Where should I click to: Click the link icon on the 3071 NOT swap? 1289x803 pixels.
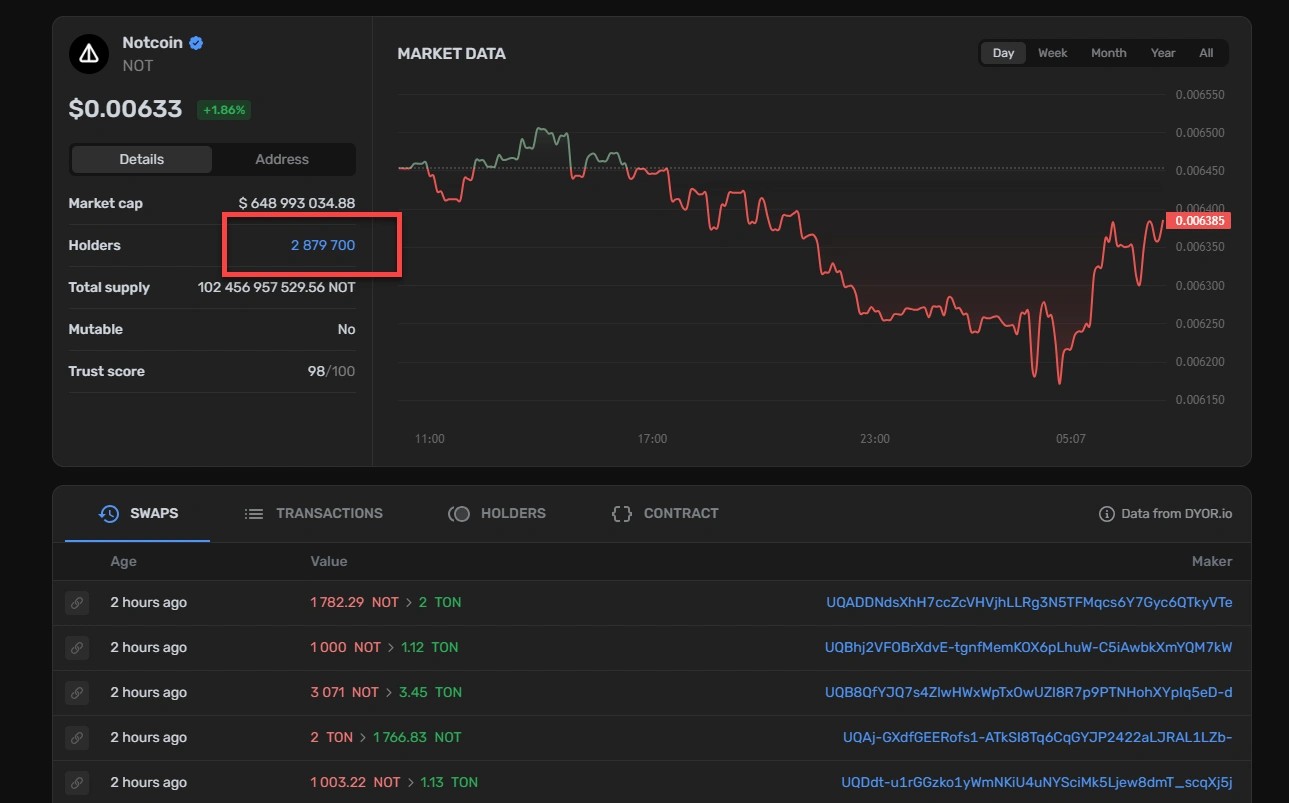point(76,693)
